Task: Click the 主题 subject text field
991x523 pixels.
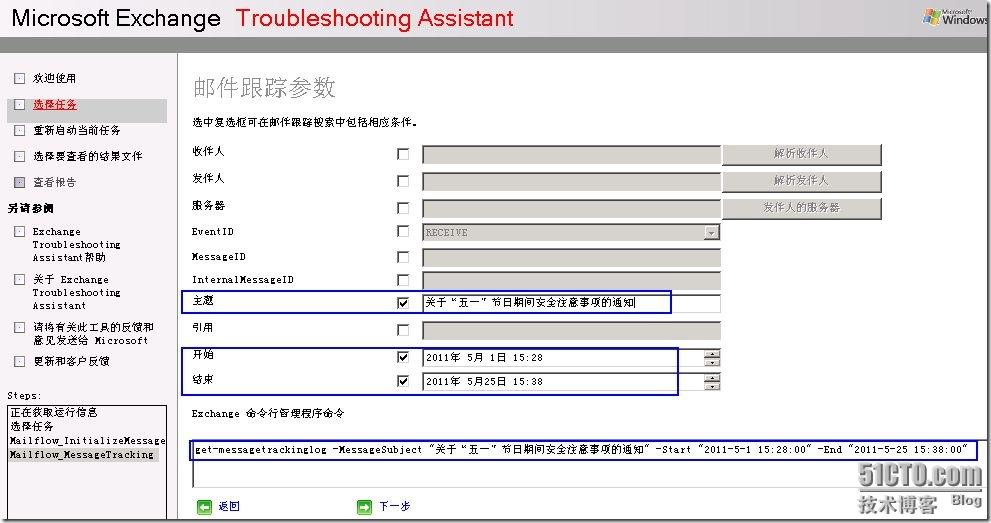Action: pyautogui.click(x=570, y=303)
